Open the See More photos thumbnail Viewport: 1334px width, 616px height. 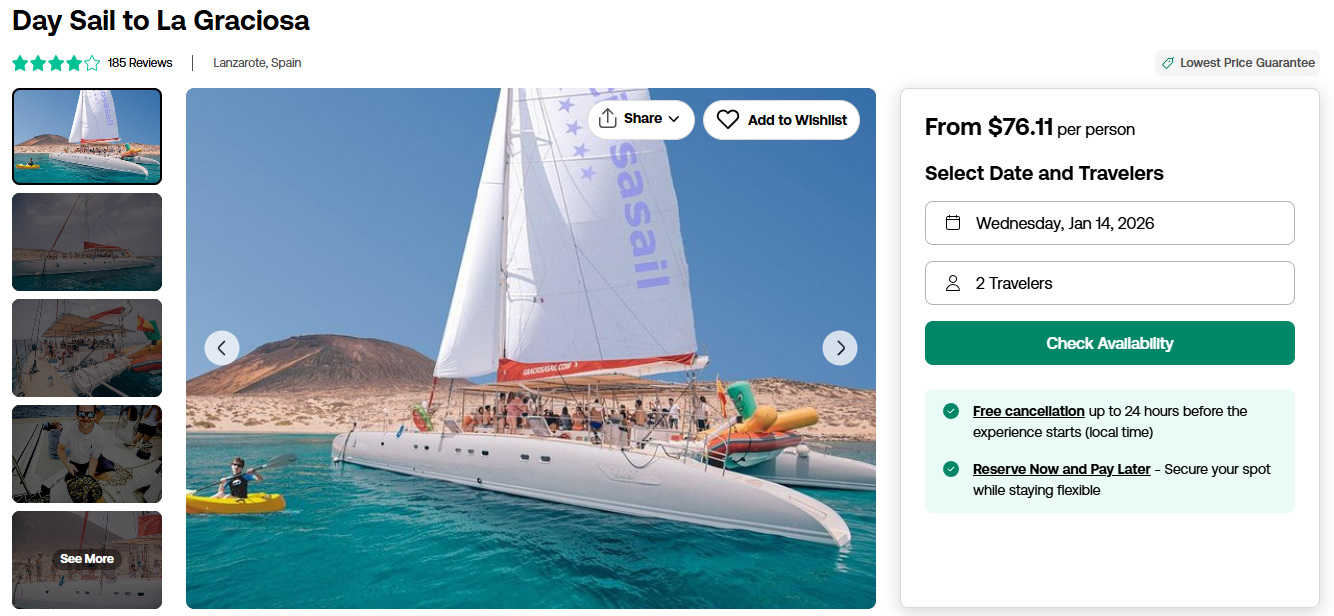click(x=87, y=559)
